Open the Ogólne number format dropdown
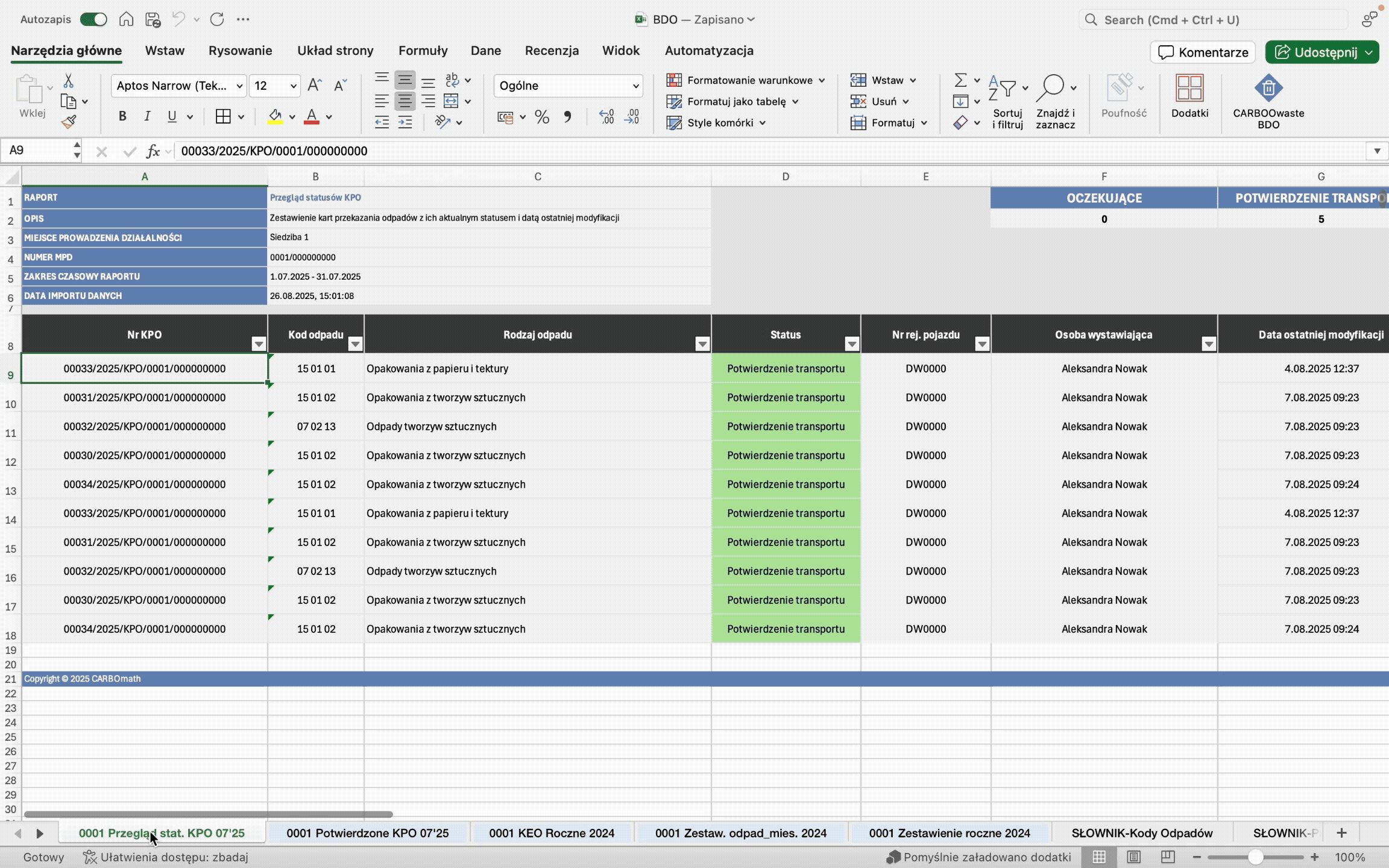 (635, 86)
